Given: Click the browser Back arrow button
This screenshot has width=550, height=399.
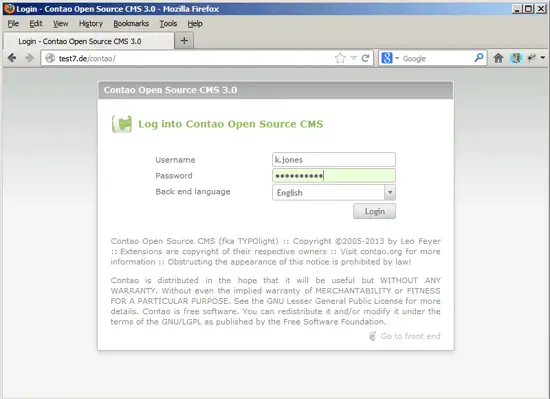Looking at the screenshot, I should coord(12,58).
